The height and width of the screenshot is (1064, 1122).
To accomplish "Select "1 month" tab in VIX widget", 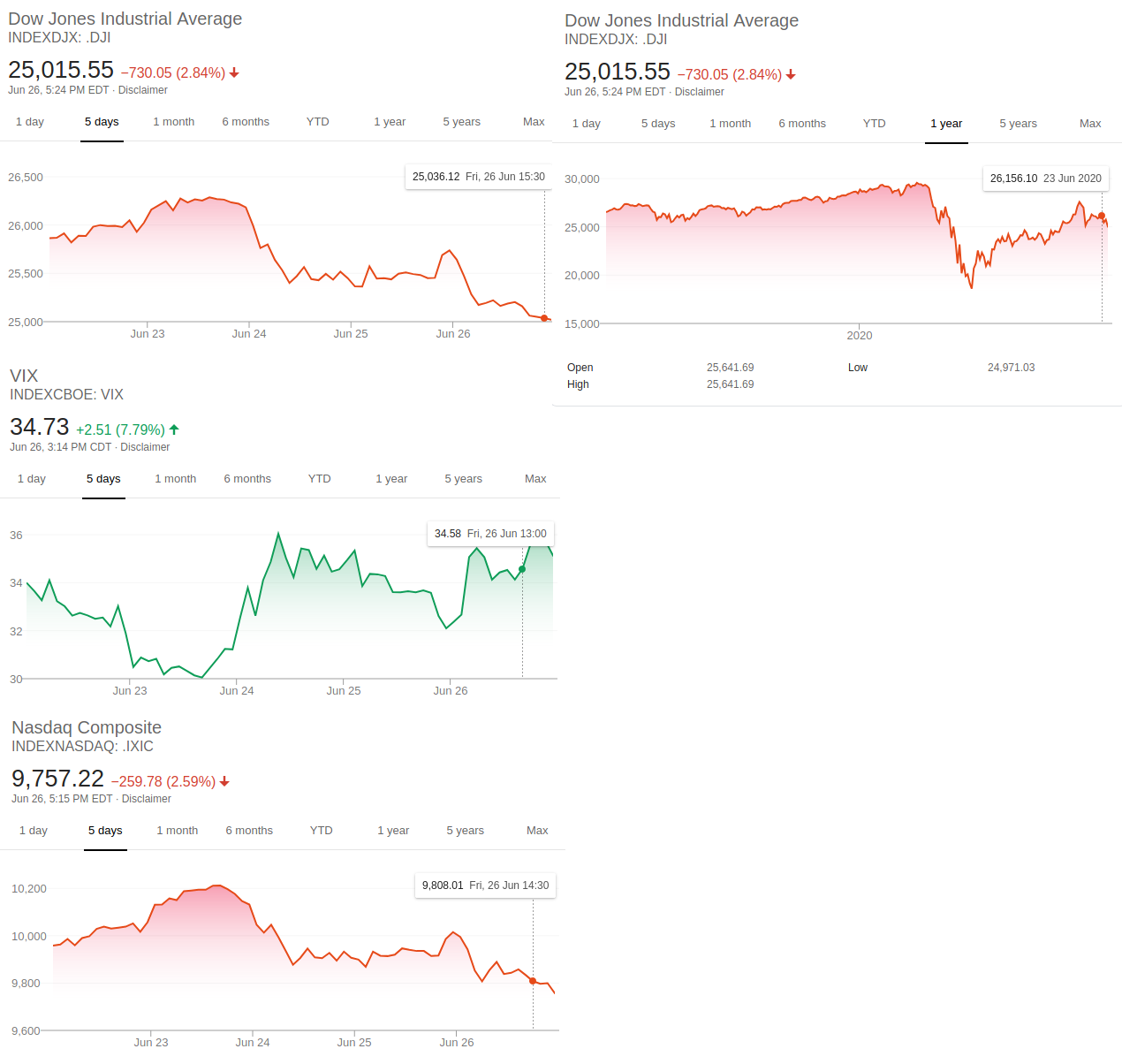I will (x=176, y=479).
